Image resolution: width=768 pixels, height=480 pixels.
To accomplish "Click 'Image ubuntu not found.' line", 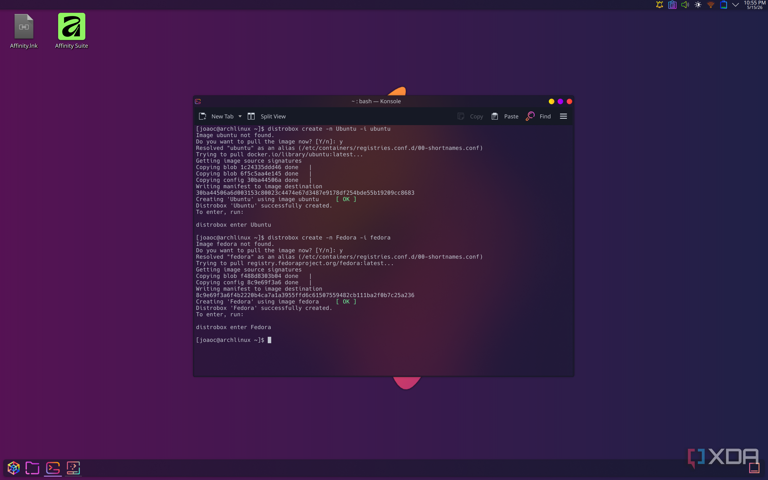I will (x=234, y=135).
